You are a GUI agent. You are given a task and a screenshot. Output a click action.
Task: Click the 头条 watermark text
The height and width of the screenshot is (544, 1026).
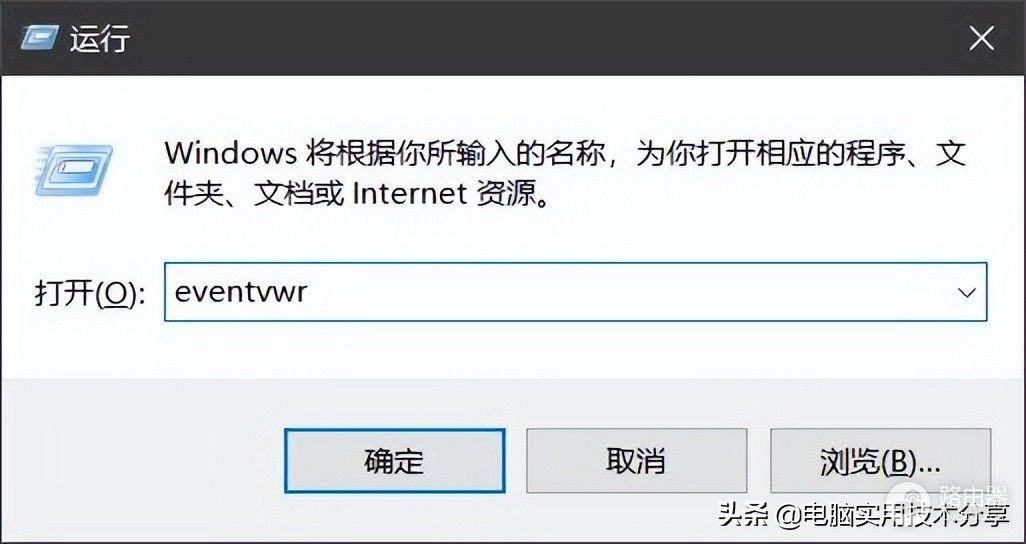[743, 515]
